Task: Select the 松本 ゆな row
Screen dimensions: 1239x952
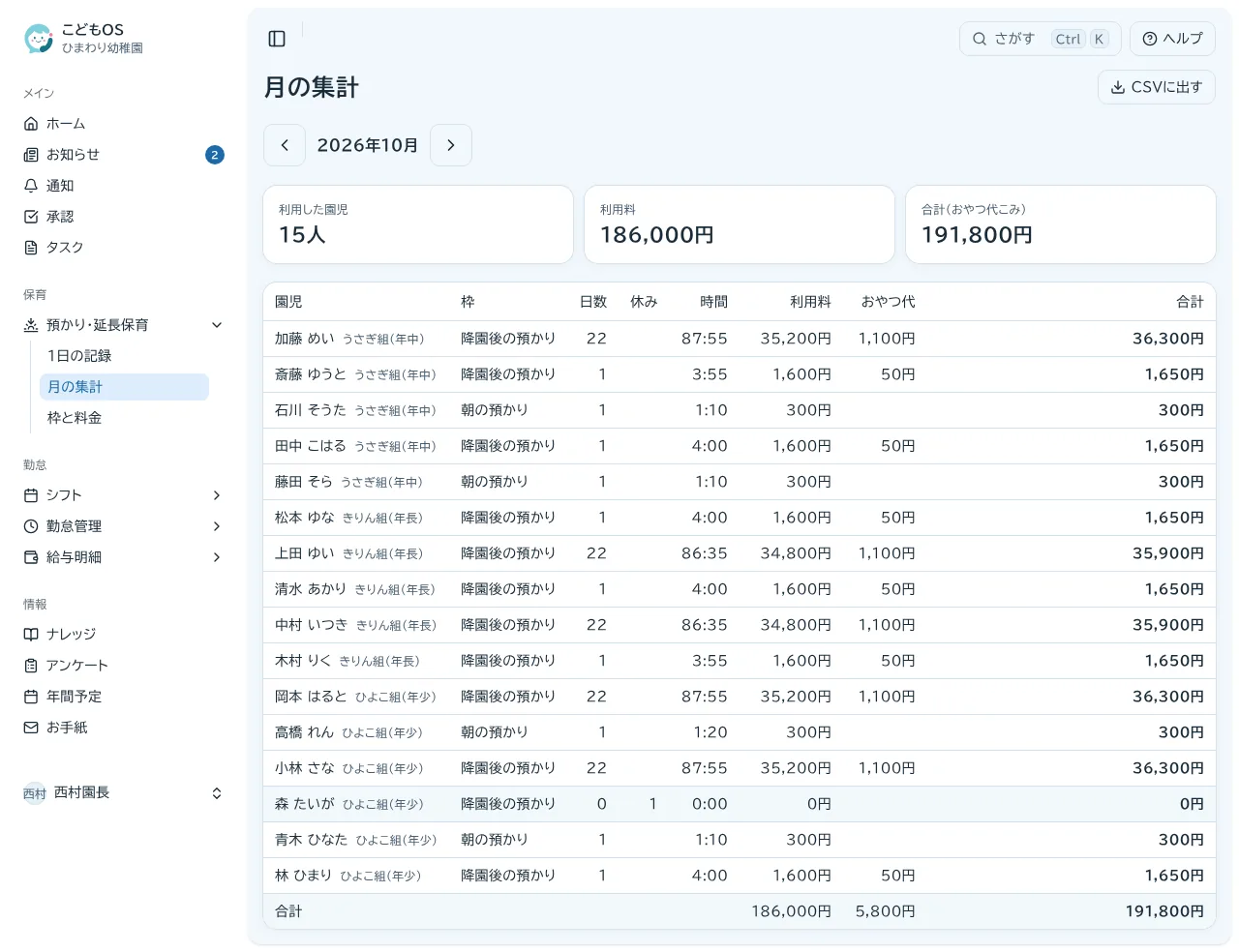Action: tap(740, 518)
